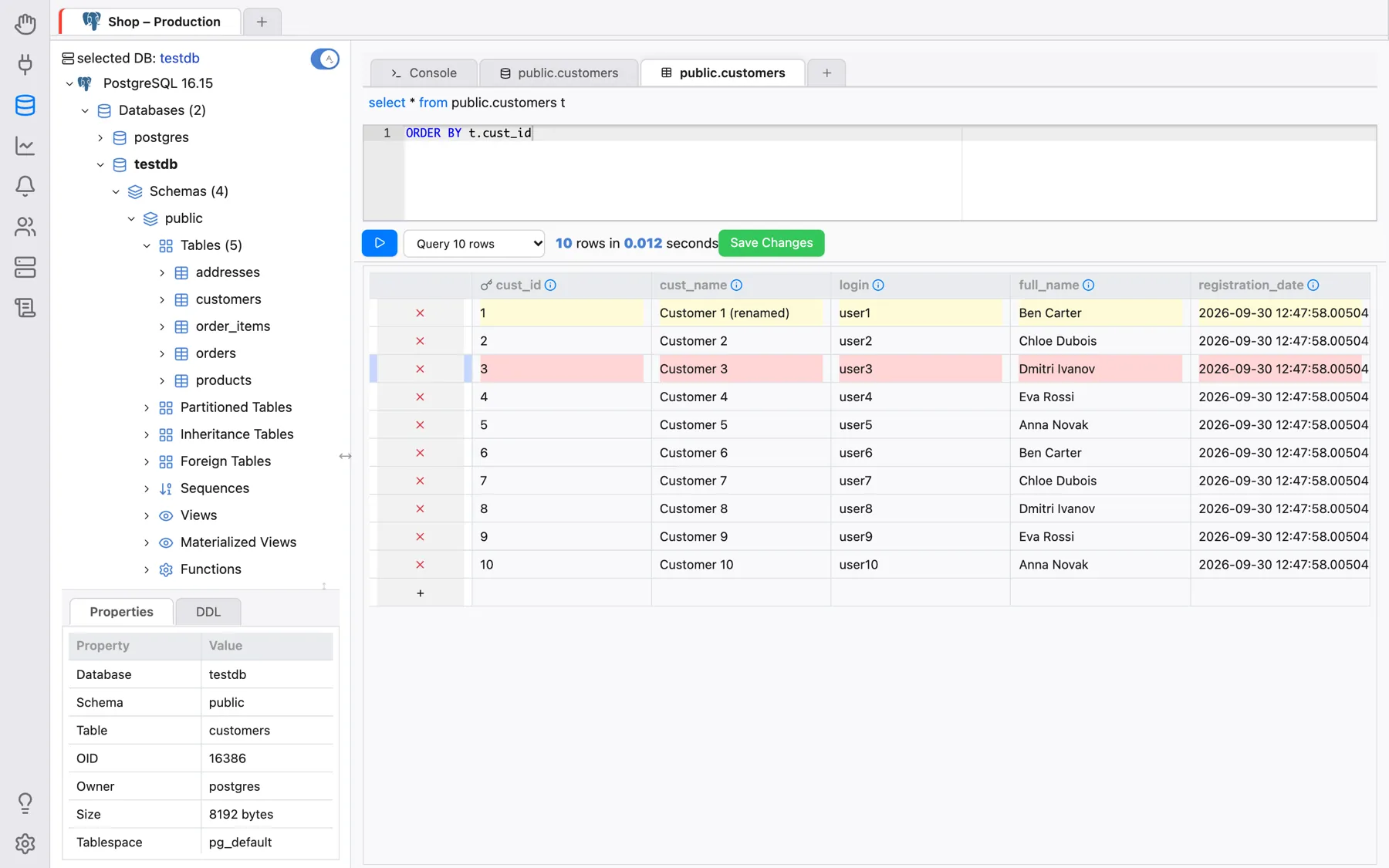Delete row for Customer 5
This screenshot has height=868, width=1389.
click(x=420, y=425)
